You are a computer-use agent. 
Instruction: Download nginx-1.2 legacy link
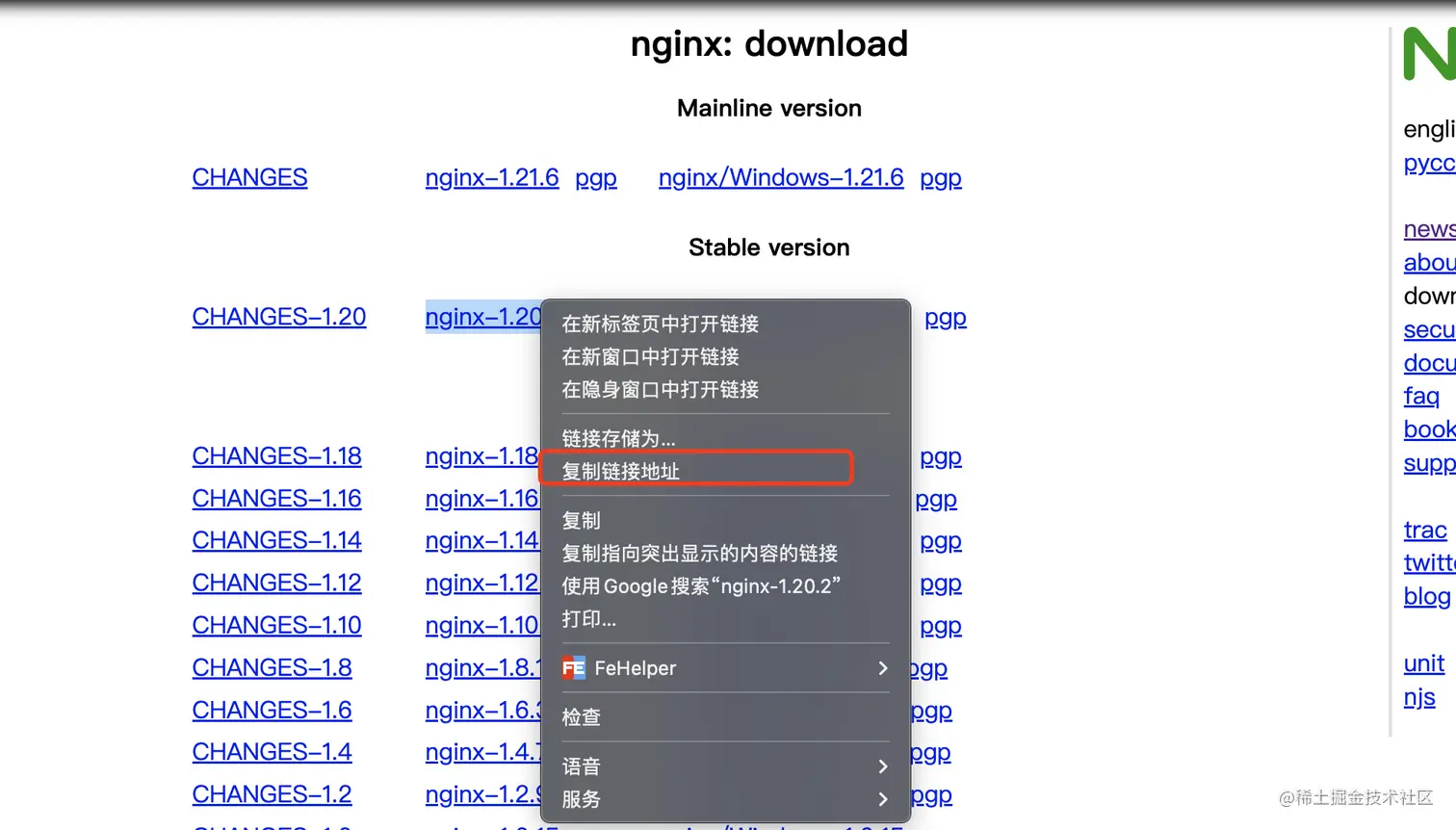coord(482,794)
